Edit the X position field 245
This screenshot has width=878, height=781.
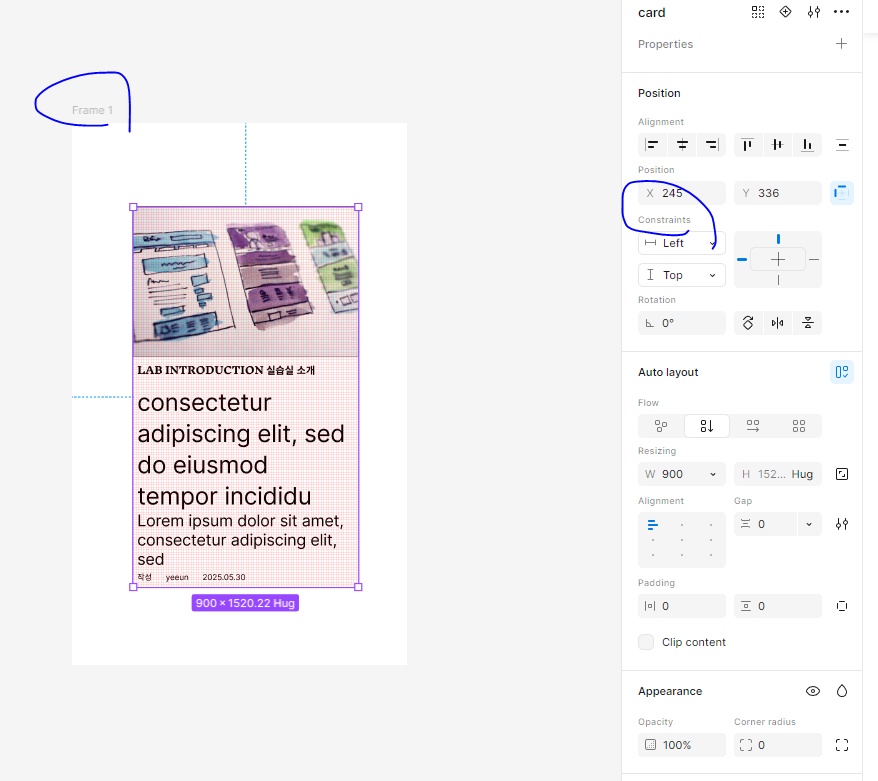click(x=681, y=193)
